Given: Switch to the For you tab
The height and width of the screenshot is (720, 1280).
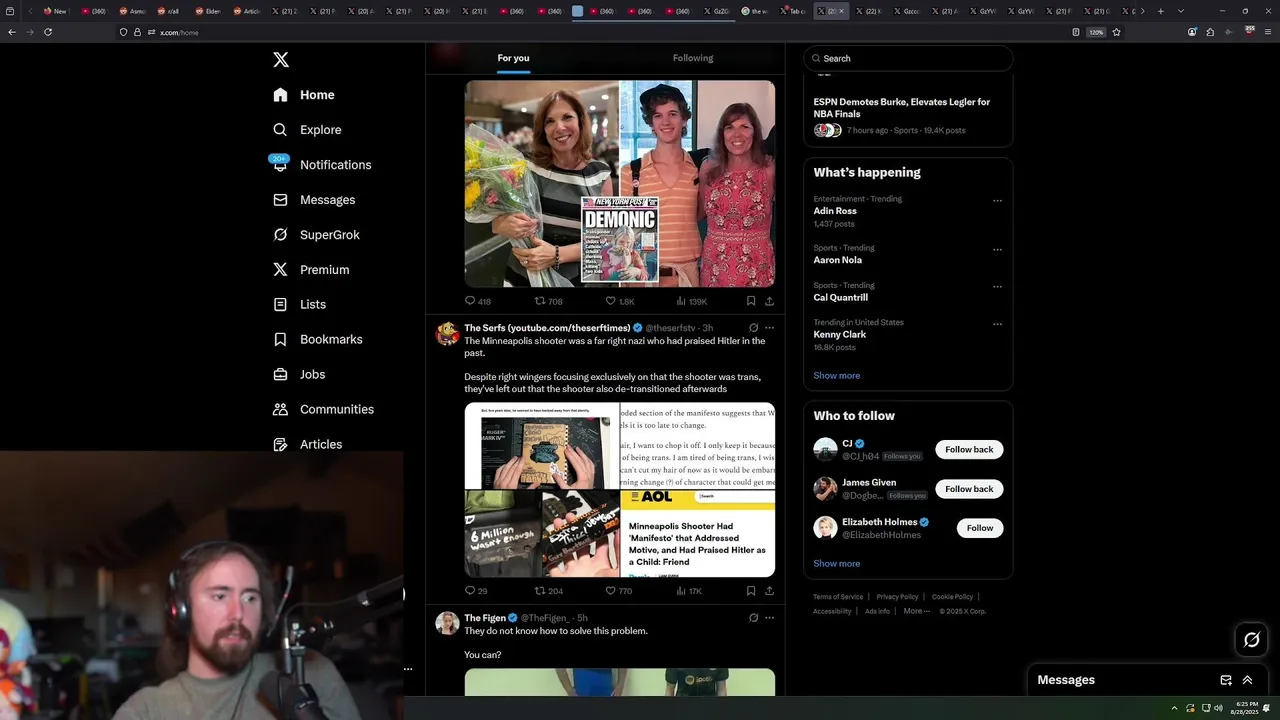Looking at the screenshot, I should 513,58.
